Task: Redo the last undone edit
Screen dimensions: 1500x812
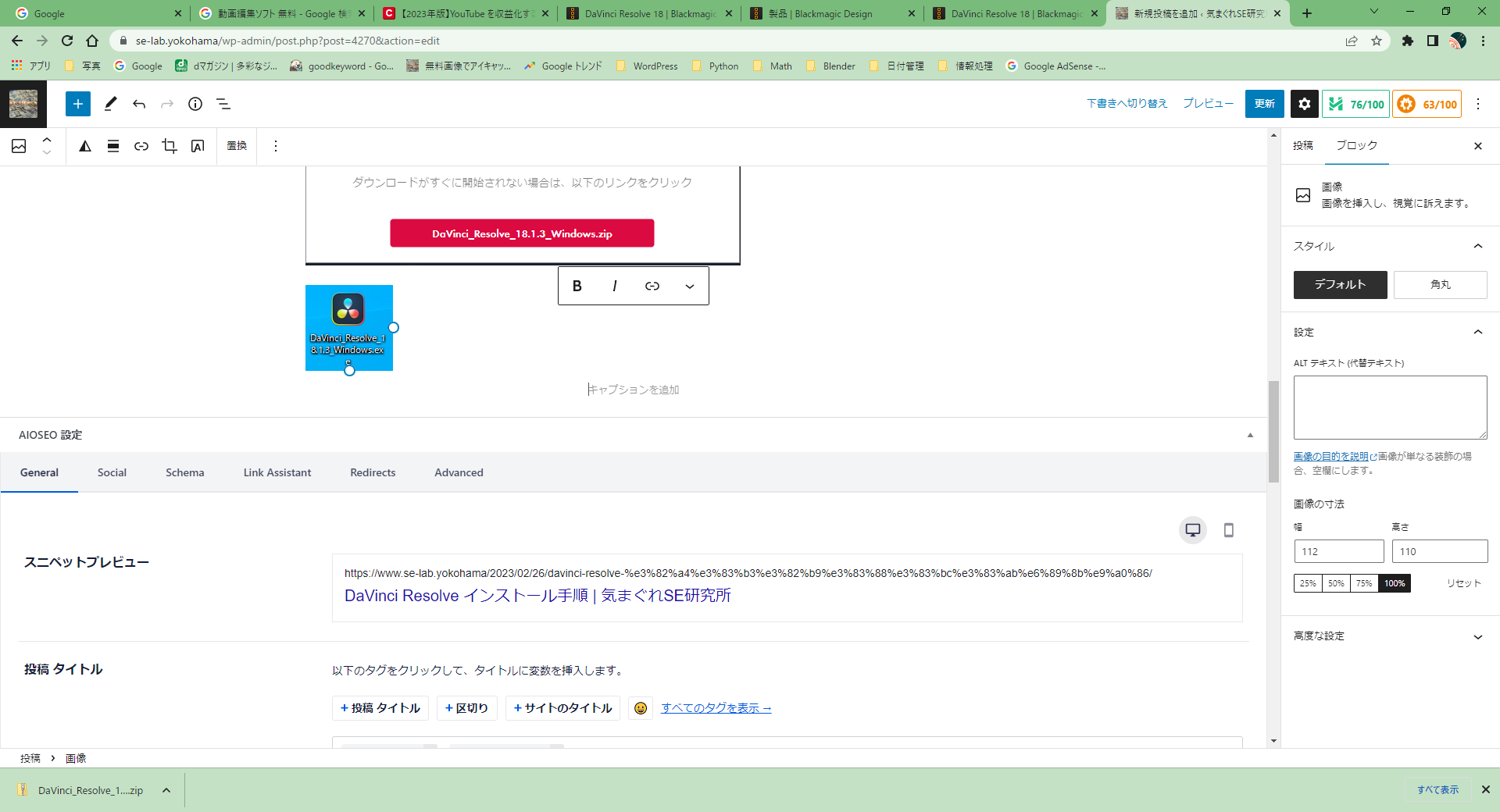Action: tap(167, 104)
